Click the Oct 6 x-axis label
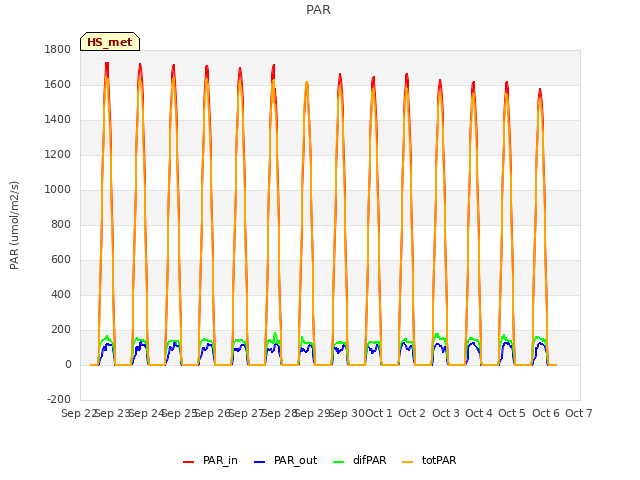This screenshot has height=480, width=640. (546, 413)
